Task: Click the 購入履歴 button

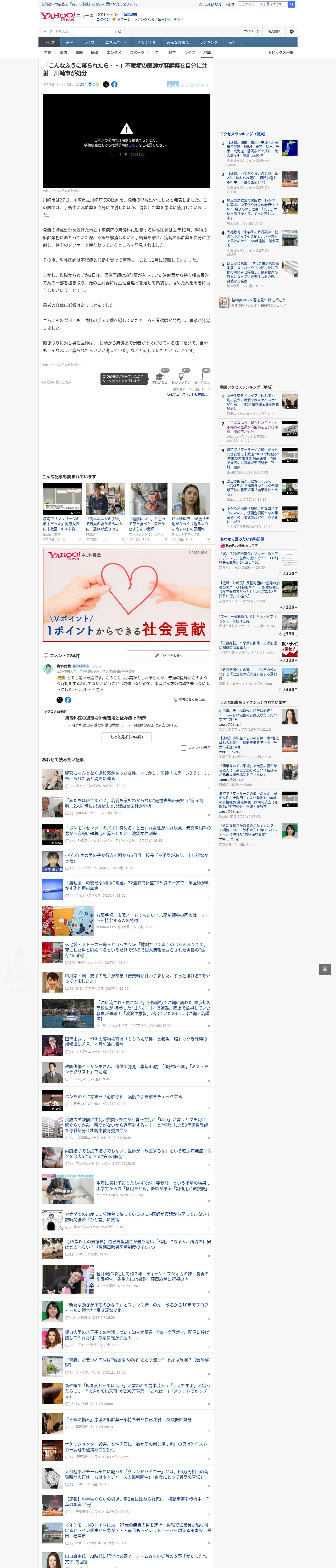Action: click(x=274, y=32)
